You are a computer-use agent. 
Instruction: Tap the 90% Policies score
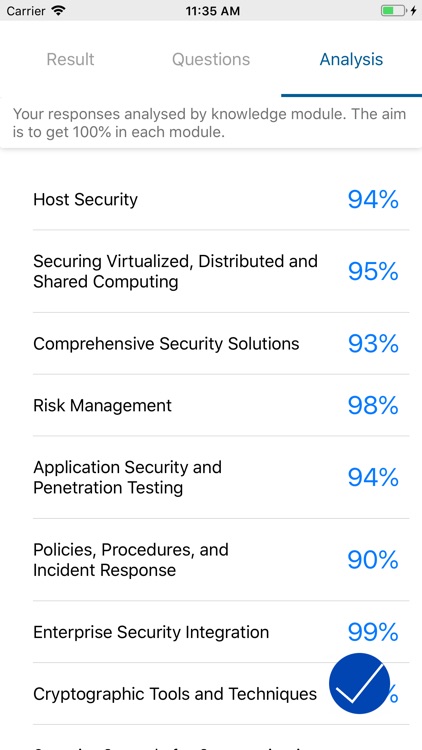click(373, 560)
